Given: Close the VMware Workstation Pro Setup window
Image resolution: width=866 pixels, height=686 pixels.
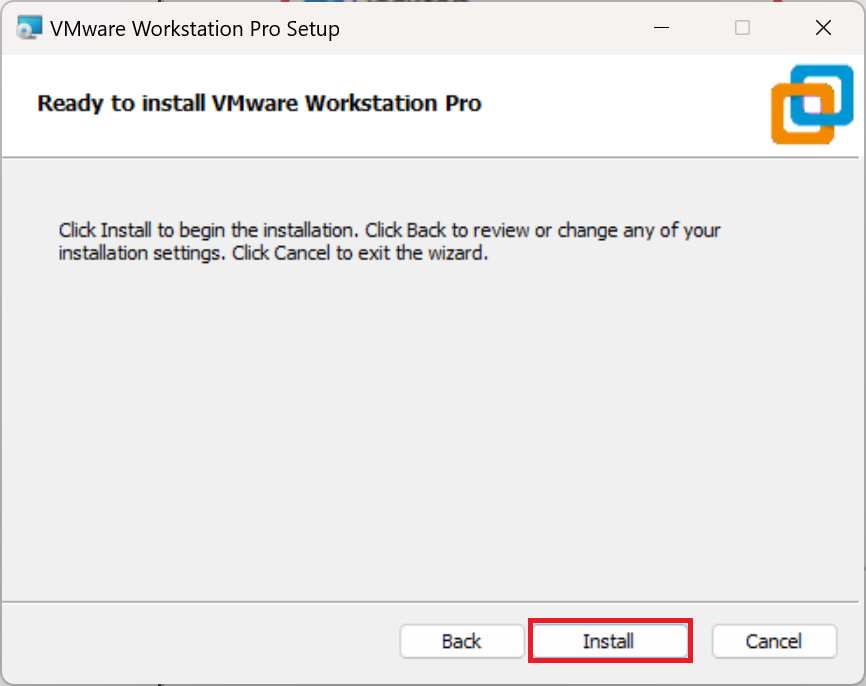Looking at the screenshot, I should point(823,28).
